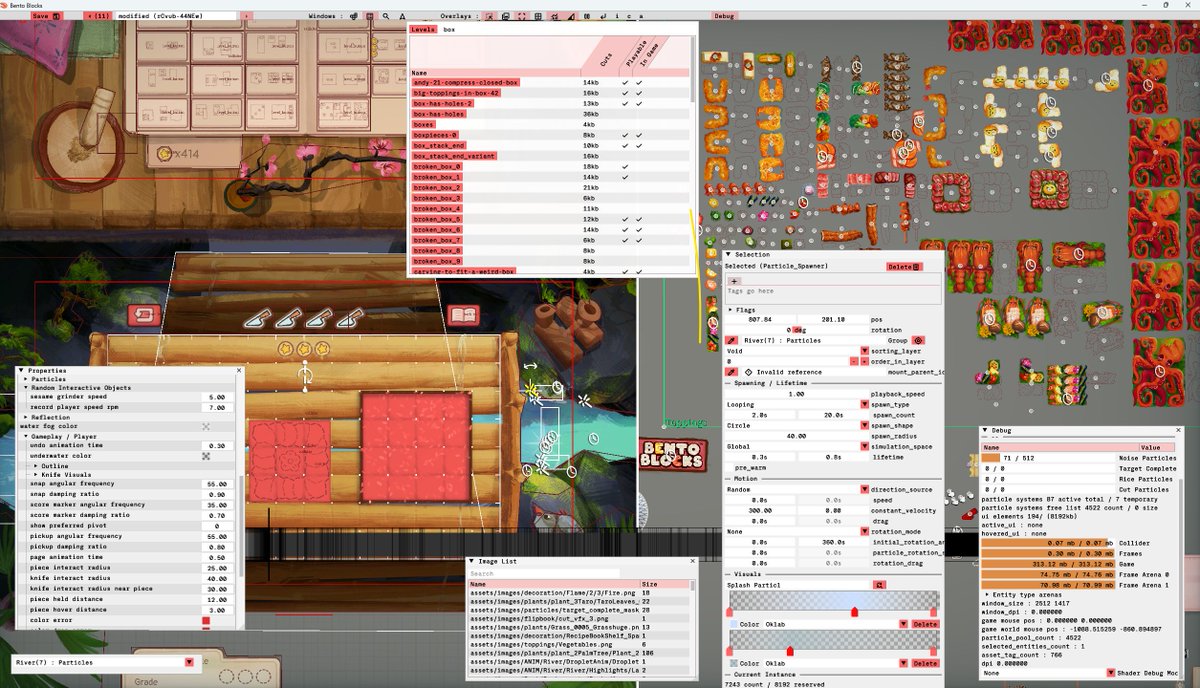
Task: Open the in-game recipe book icon
Action: click(463, 316)
